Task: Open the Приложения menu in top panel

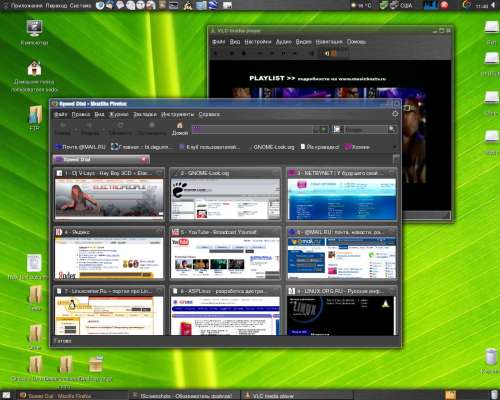Action: coord(27,6)
